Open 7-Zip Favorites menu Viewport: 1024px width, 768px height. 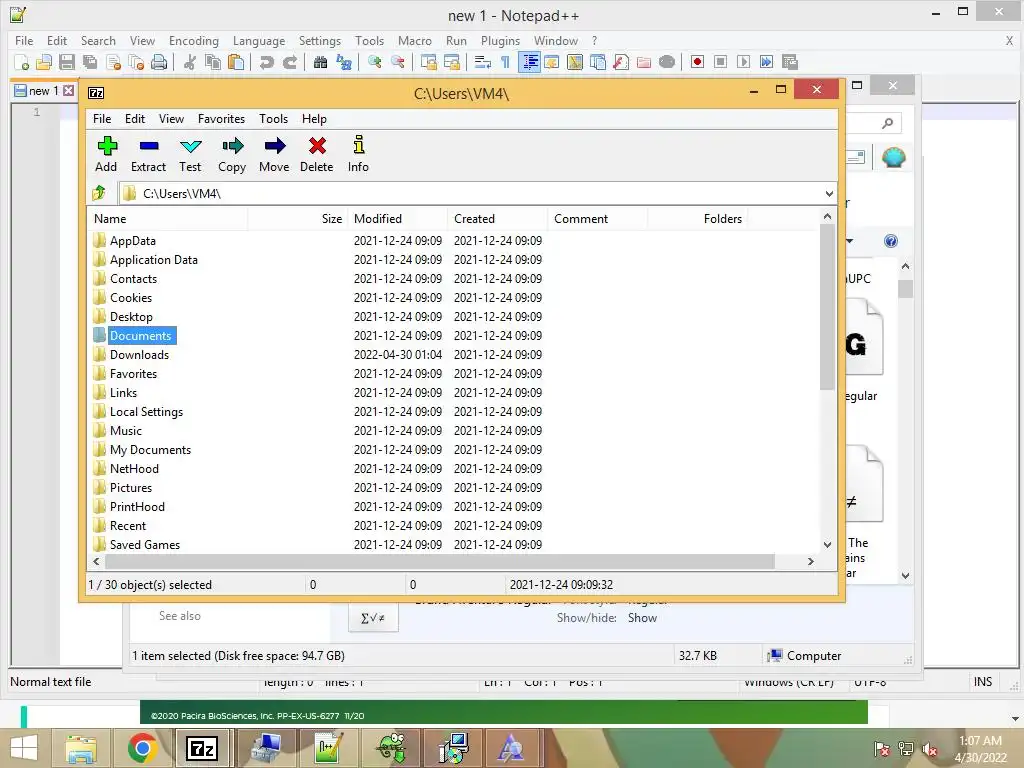[221, 119]
